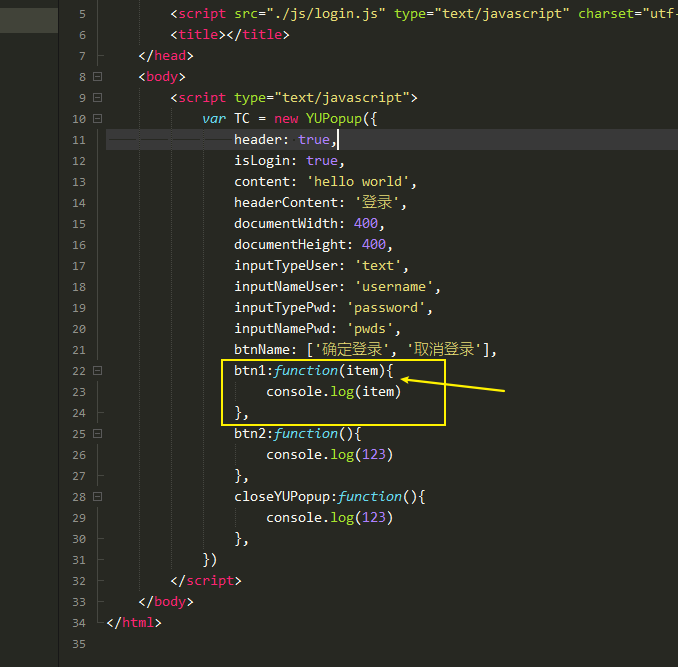The width and height of the screenshot is (678, 667).
Task: Click the 'hello world' string value
Action: point(358,182)
